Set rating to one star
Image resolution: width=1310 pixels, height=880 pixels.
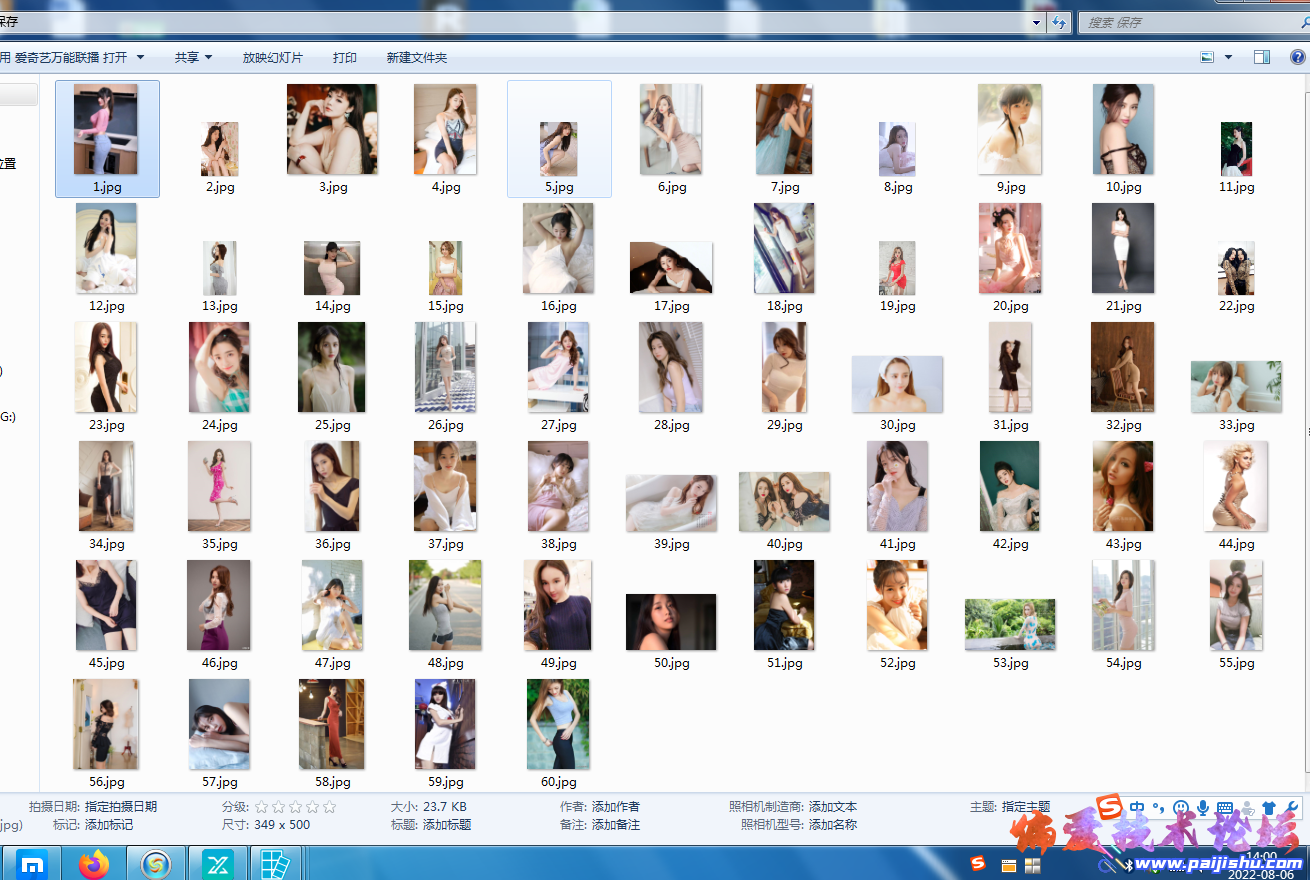click(x=262, y=807)
